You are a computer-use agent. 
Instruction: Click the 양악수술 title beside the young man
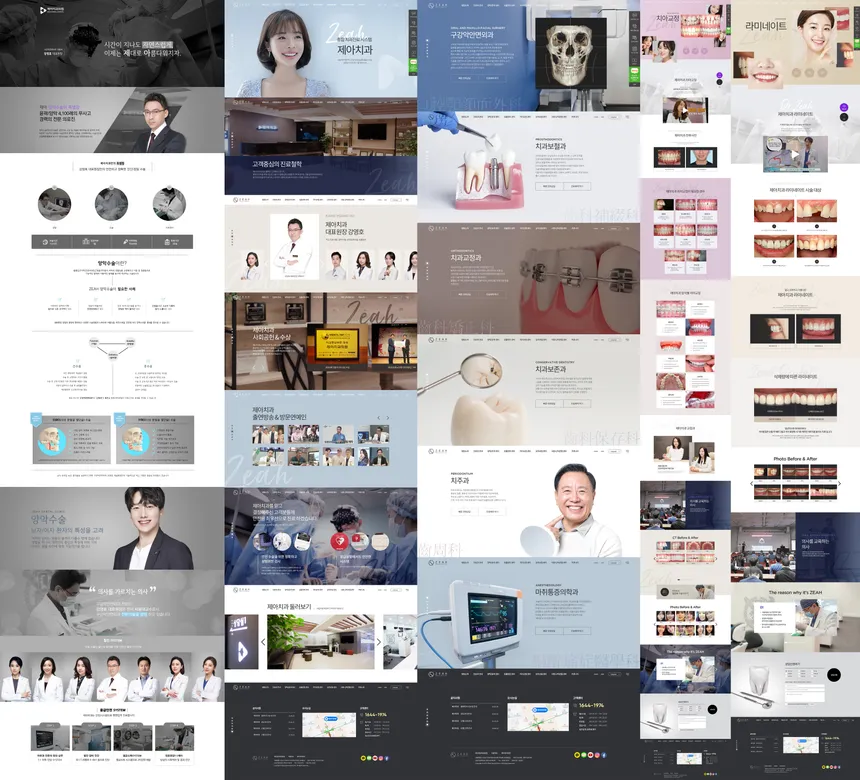tap(48, 519)
